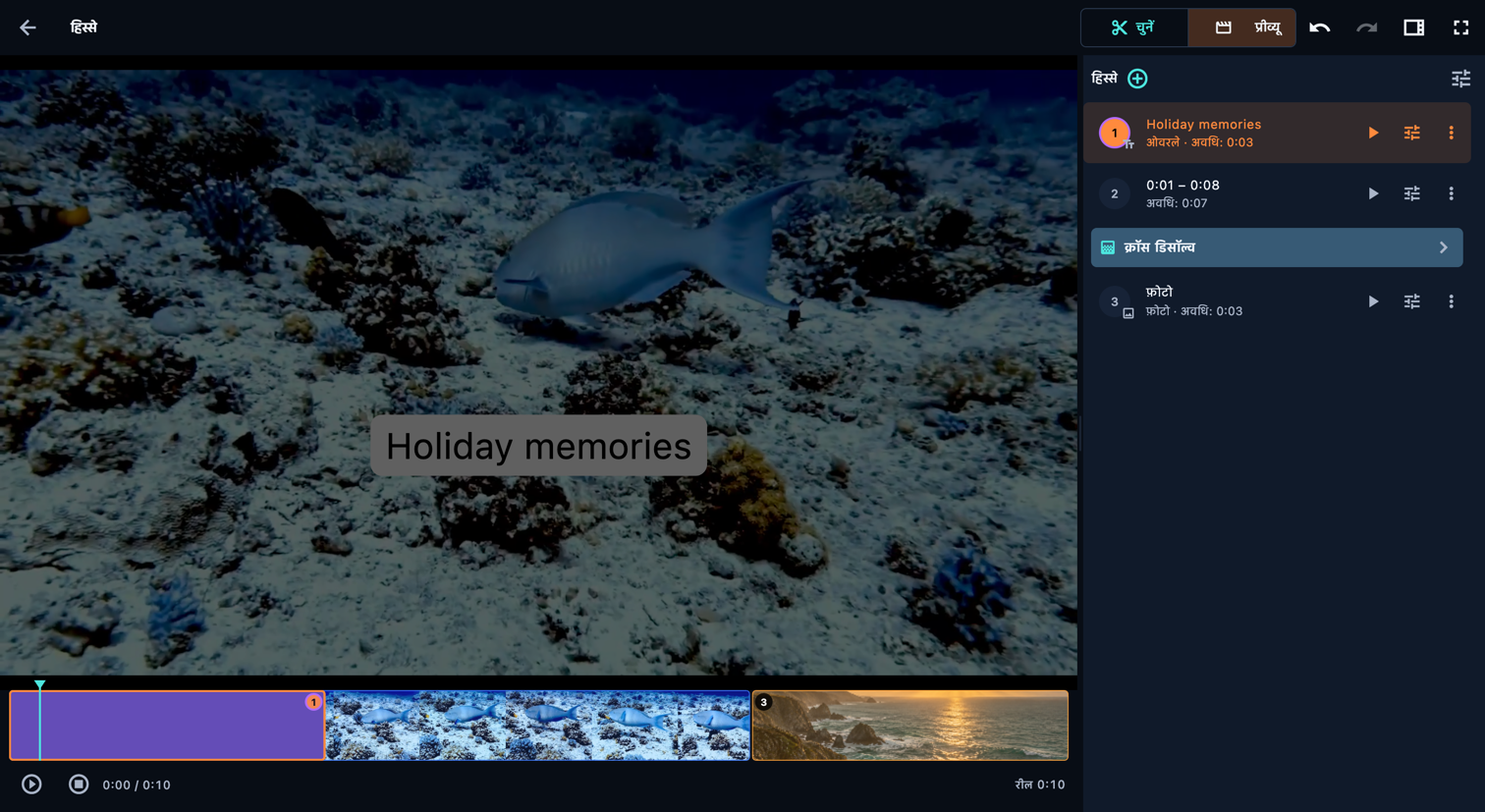Image resolution: width=1485 pixels, height=812 pixels.
Task: Add a new हिस्से part
Action: click(1137, 79)
